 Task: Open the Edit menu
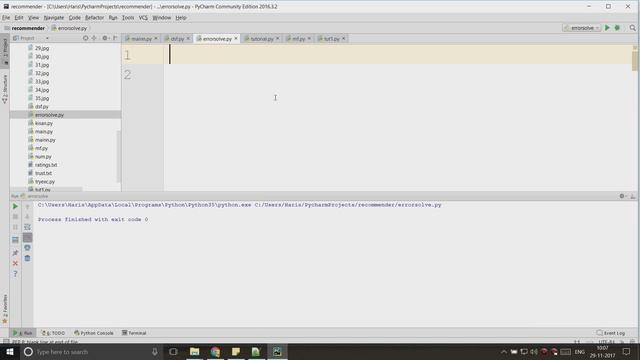pyautogui.click(x=19, y=18)
